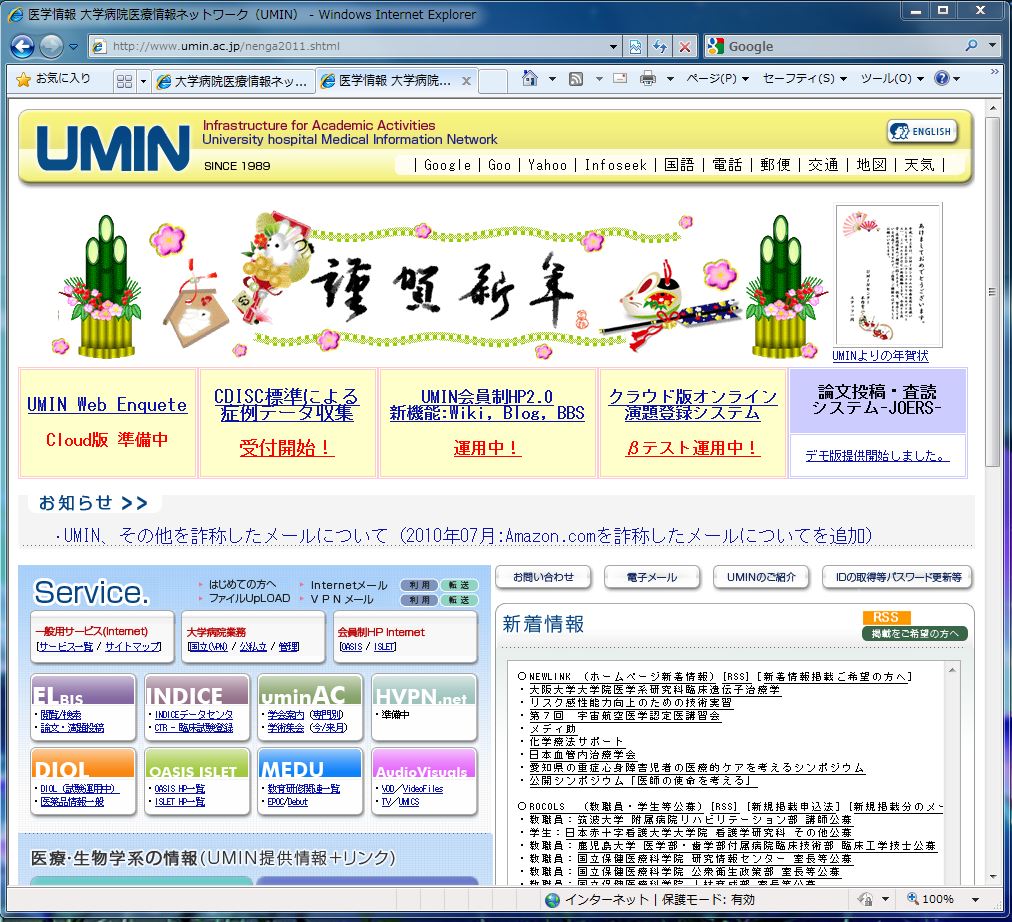The height and width of the screenshot is (922, 1012).
Task: Open the ツール(O) menu
Action: tap(892, 79)
